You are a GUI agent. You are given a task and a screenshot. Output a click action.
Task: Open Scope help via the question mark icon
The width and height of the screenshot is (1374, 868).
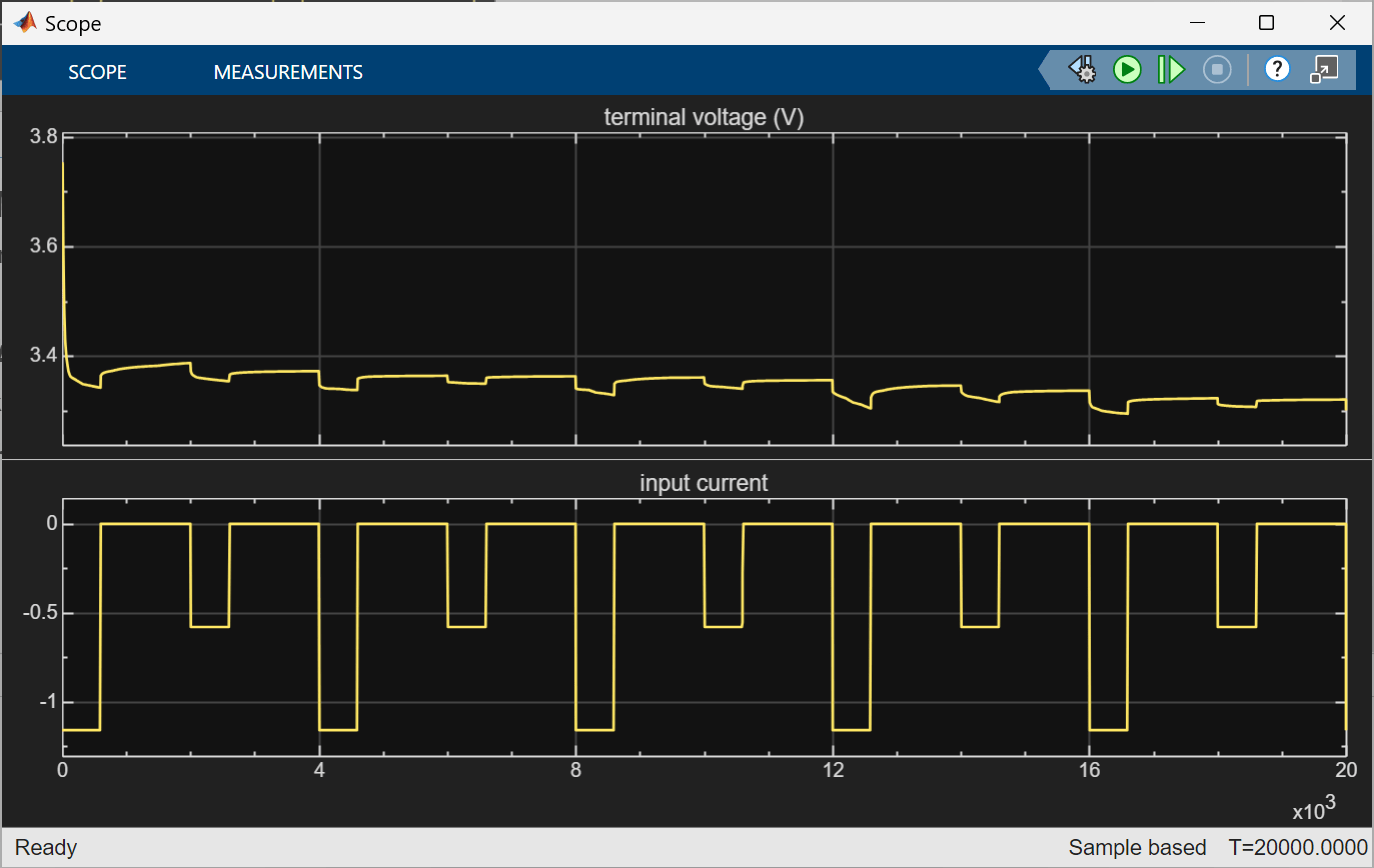pos(1278,70)
